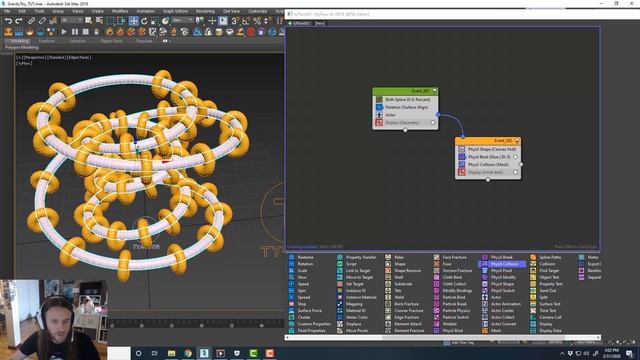The height and width of the screenshot is (360, 640).
Task: Select Display (Small dots) operator
Action: (x=488, y=172)
